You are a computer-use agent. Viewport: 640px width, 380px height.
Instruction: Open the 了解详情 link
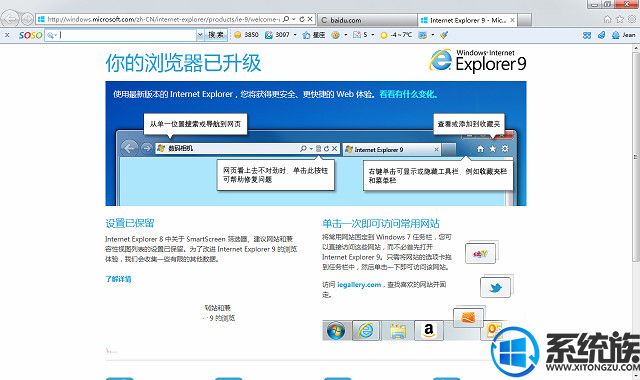118,279
